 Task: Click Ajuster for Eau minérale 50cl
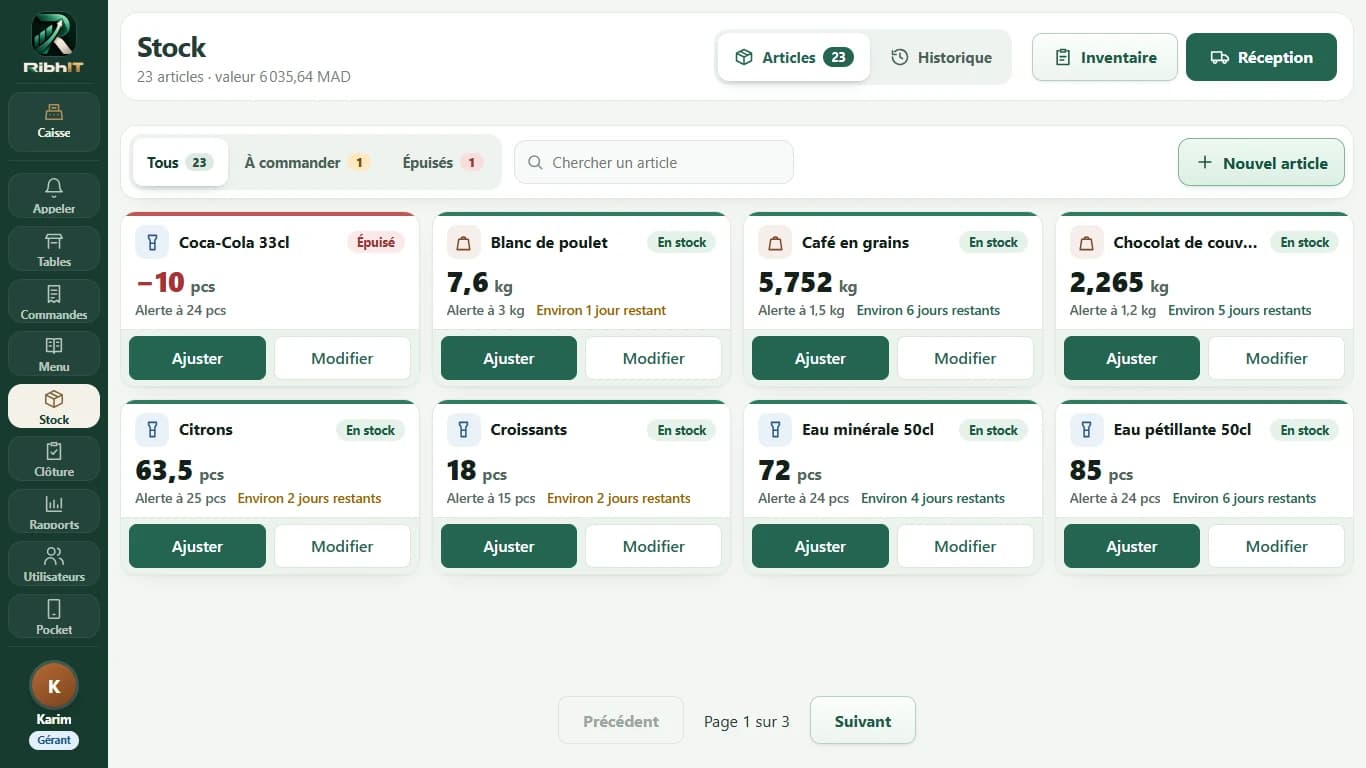click(x=820, y=546)
